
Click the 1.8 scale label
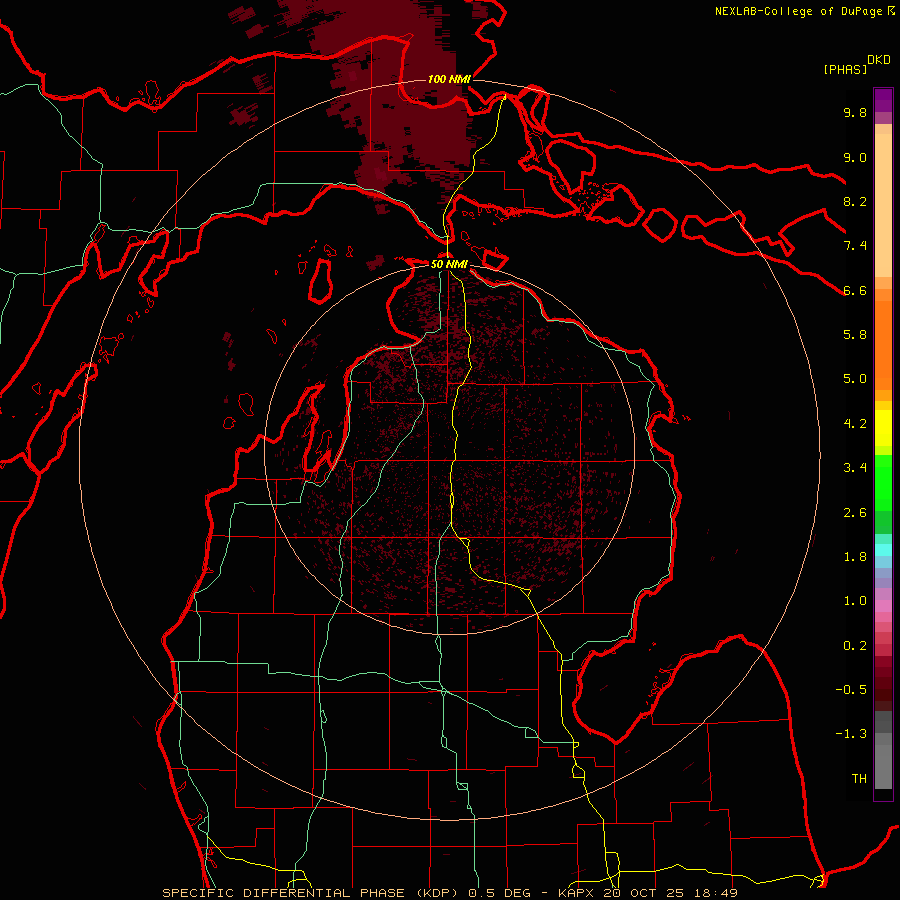[855, 557]
